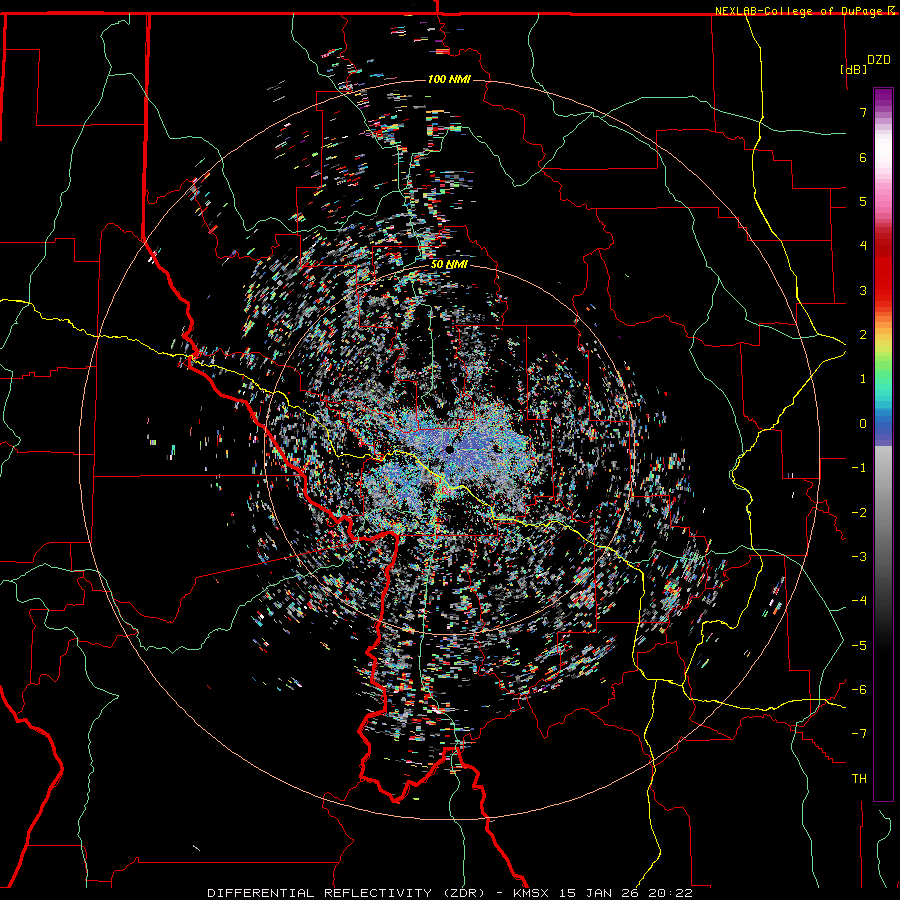The width and height of the screenshot is (900, 900).
Task: Click the KMSX station identifier in the caption
Action: pos(533,893)
